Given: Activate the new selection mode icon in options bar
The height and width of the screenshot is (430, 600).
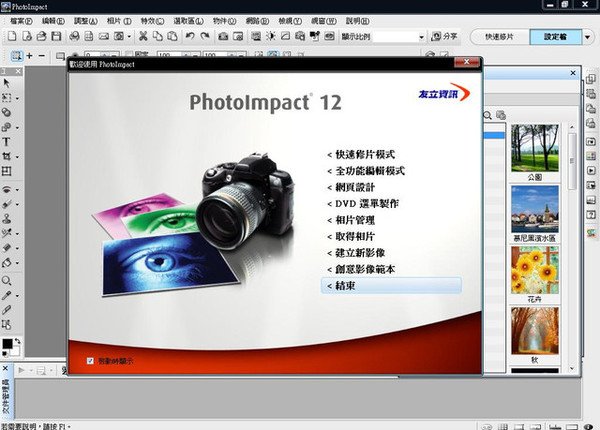Looking at the screenshot, I should point(16,56).
